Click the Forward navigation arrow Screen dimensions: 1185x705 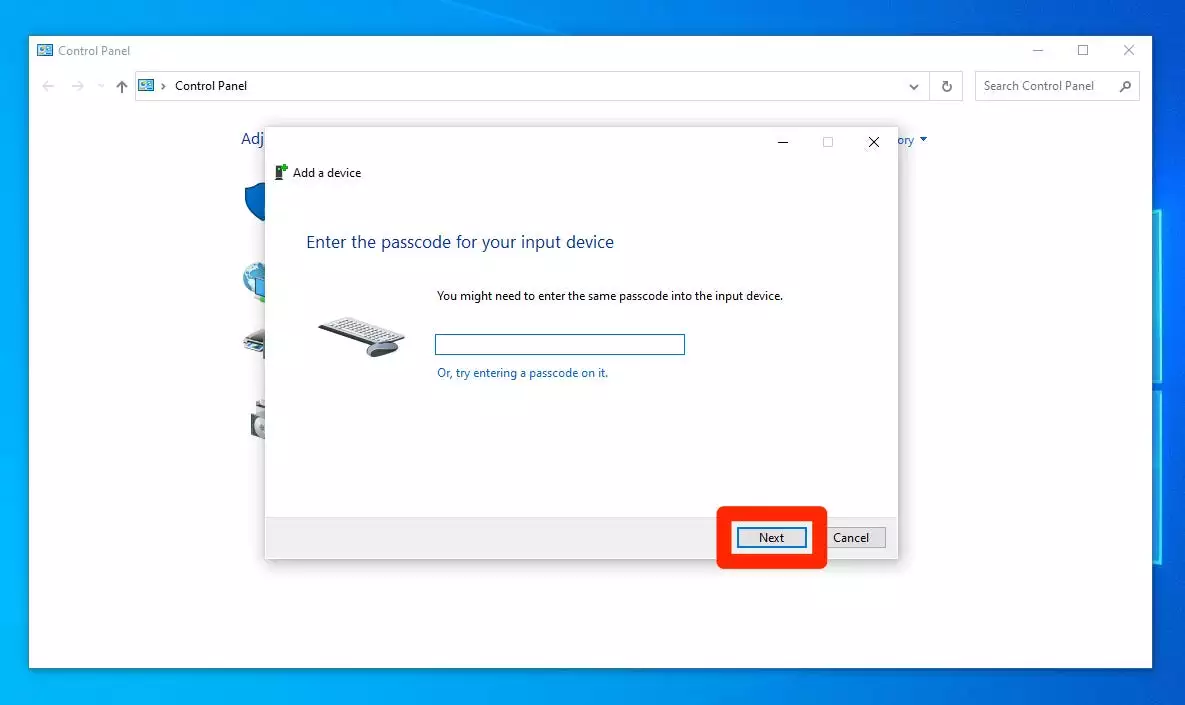coord(78,86)
